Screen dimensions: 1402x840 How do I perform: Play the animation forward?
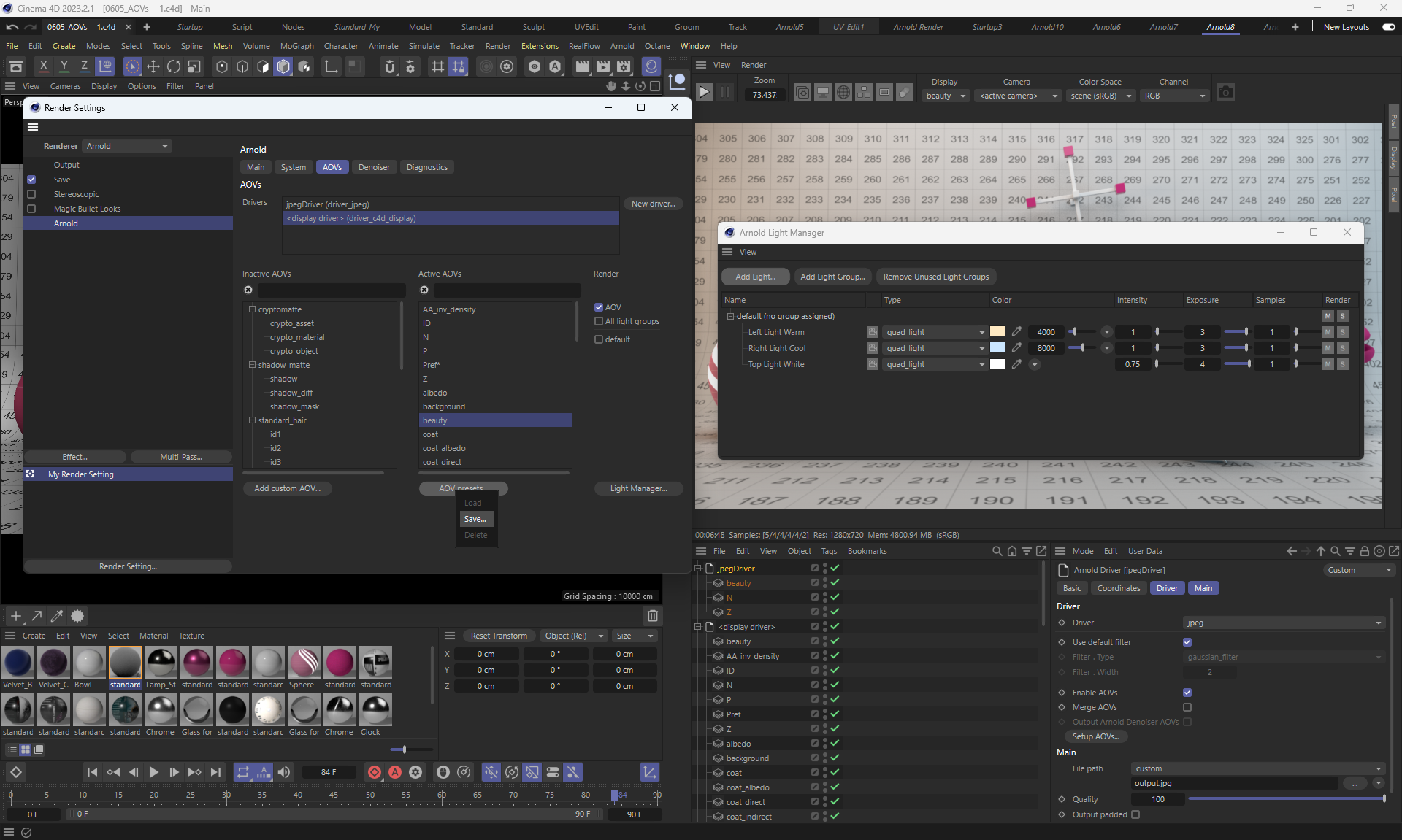click(153, 772)
